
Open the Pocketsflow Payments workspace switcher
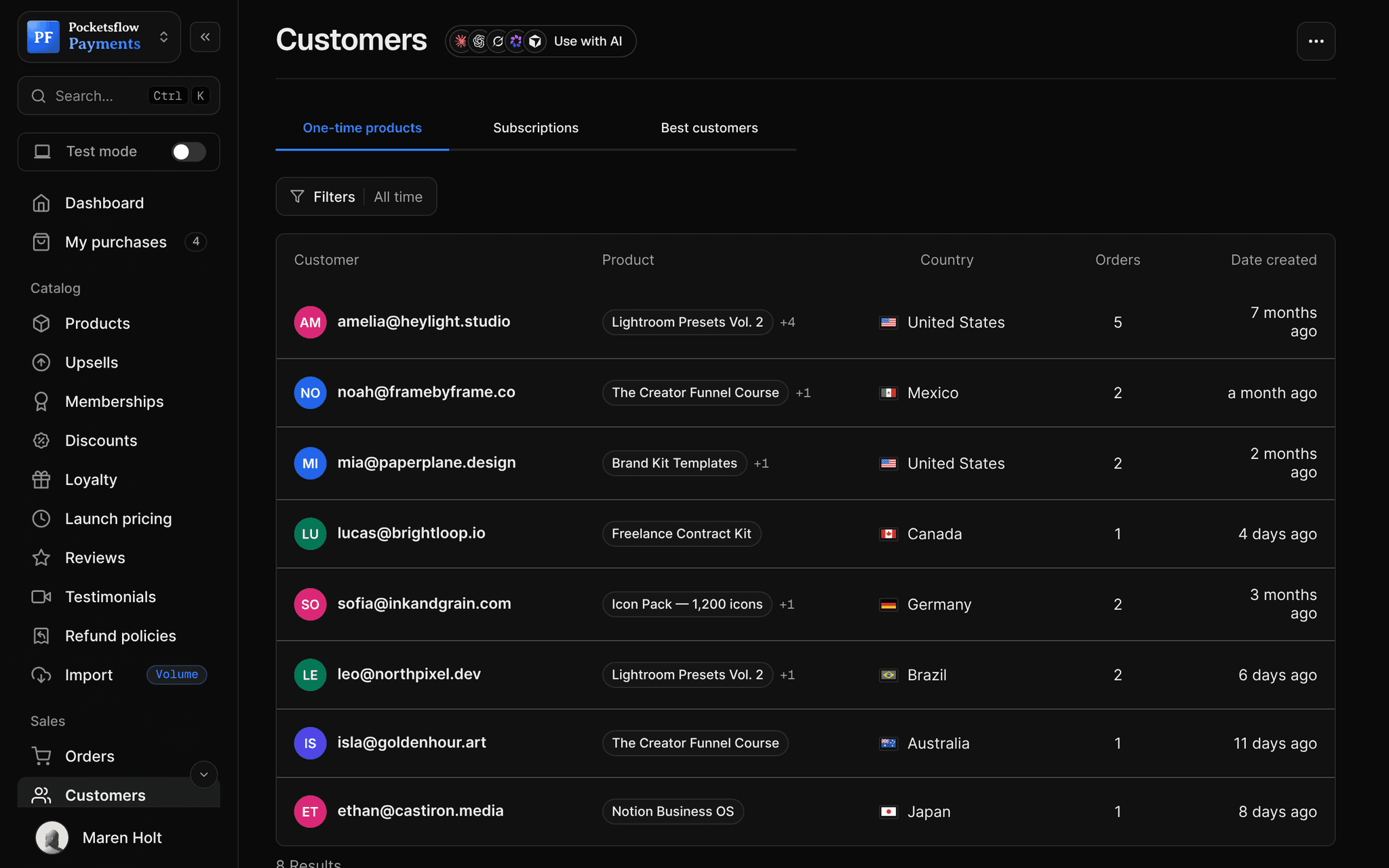tap(99, 37)
